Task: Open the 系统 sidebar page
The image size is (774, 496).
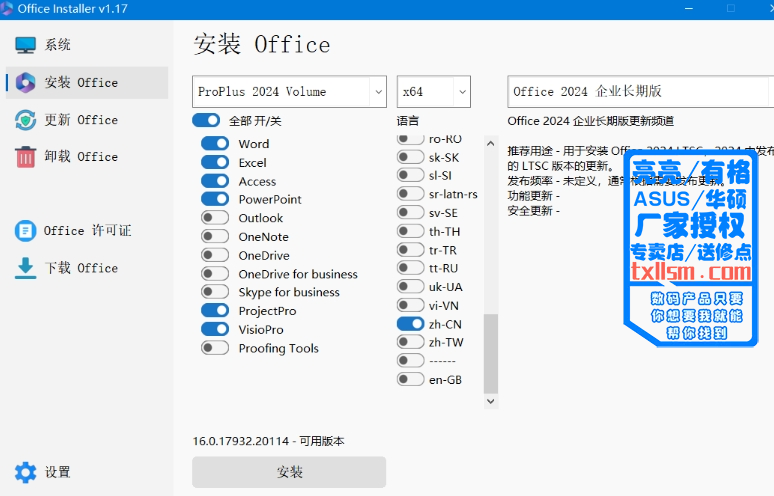Action: click(x=87, y=45)
